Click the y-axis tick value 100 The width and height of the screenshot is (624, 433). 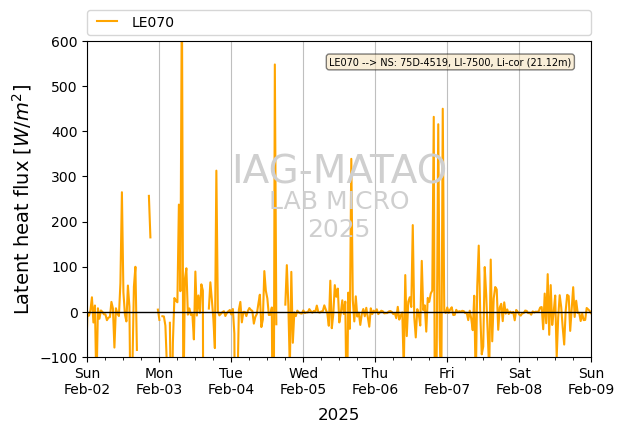pyautogui.click(x=64, y=267)
